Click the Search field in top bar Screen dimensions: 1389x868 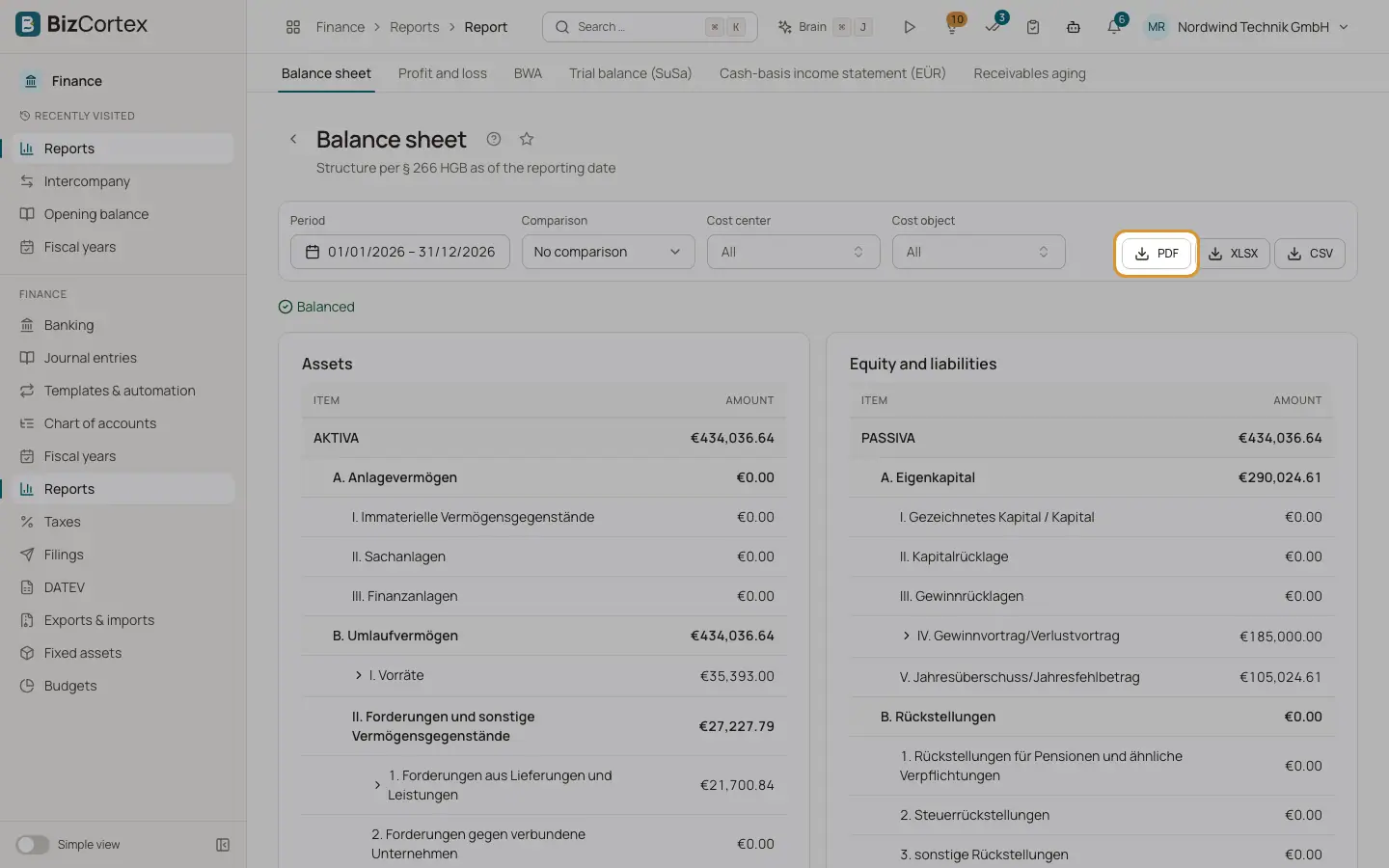(x=649, y=27)
